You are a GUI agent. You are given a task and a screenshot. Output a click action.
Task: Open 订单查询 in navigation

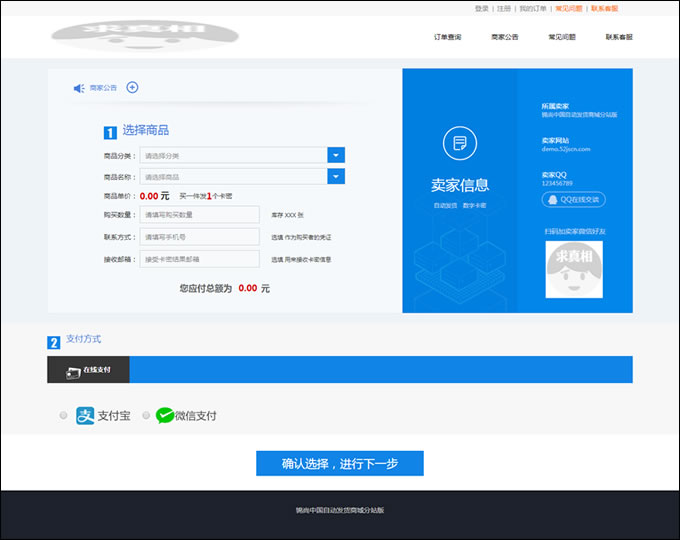(448, 37)
